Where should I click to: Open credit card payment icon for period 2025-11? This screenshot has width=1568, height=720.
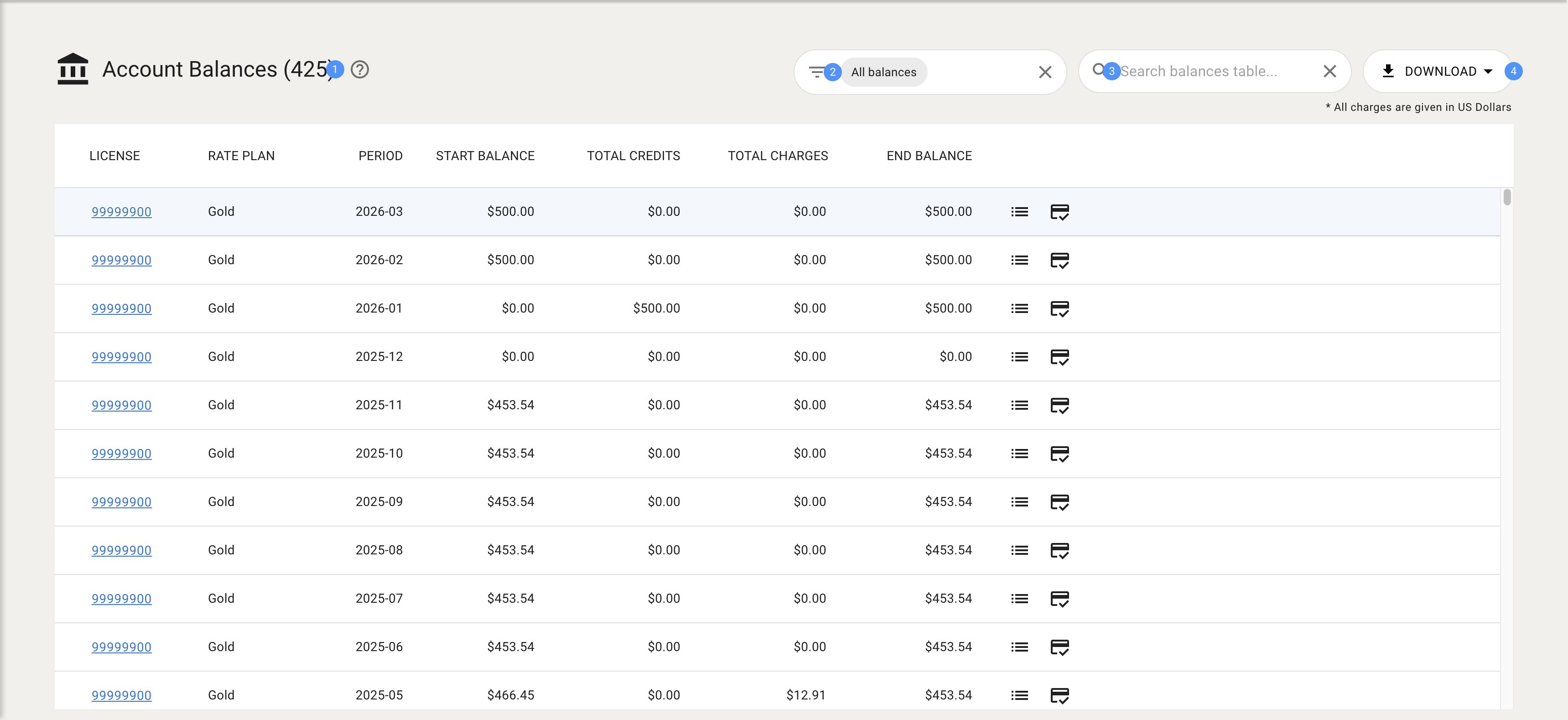[x=1060, y=406]
